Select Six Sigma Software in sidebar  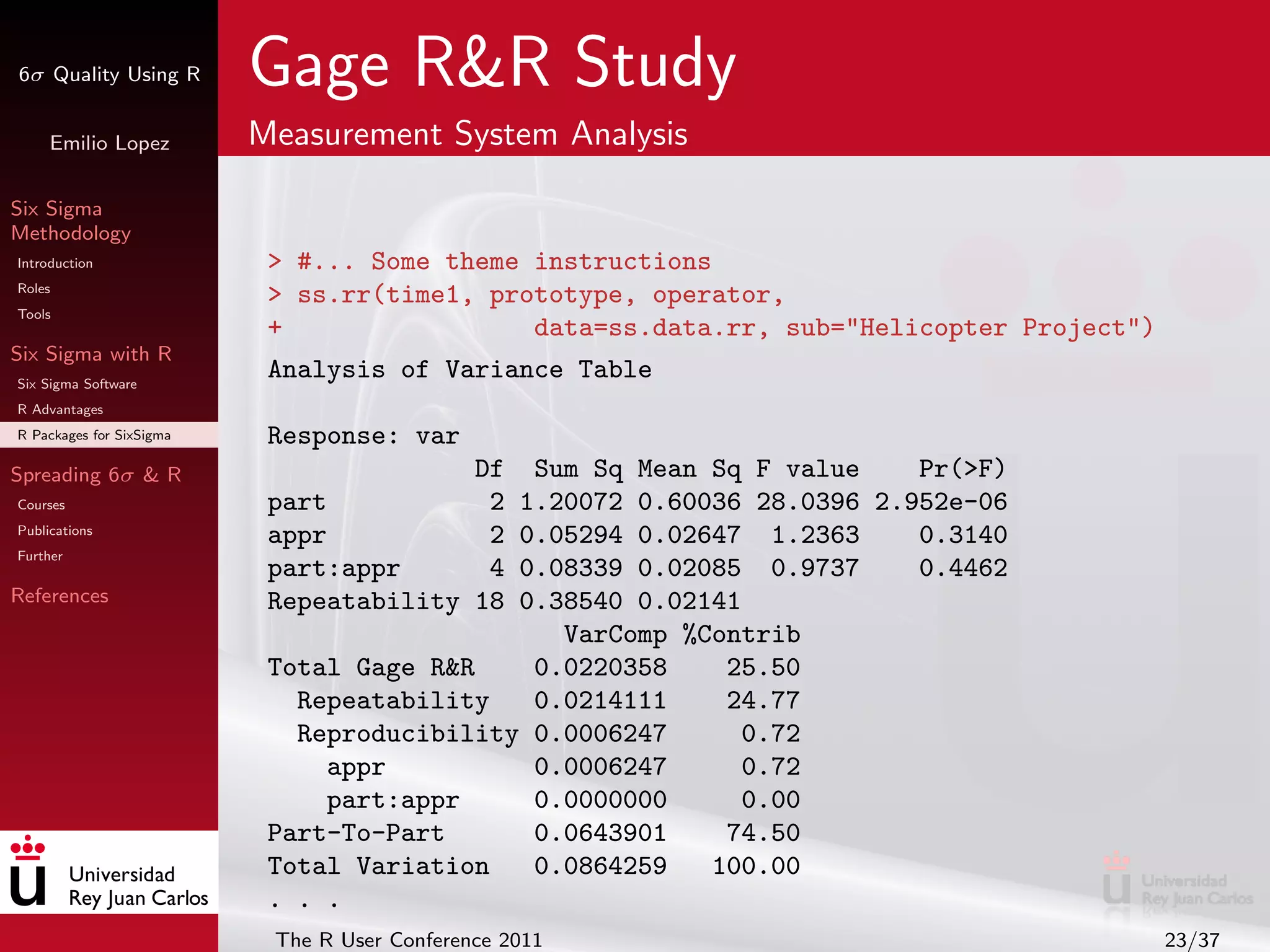(77, 384)
